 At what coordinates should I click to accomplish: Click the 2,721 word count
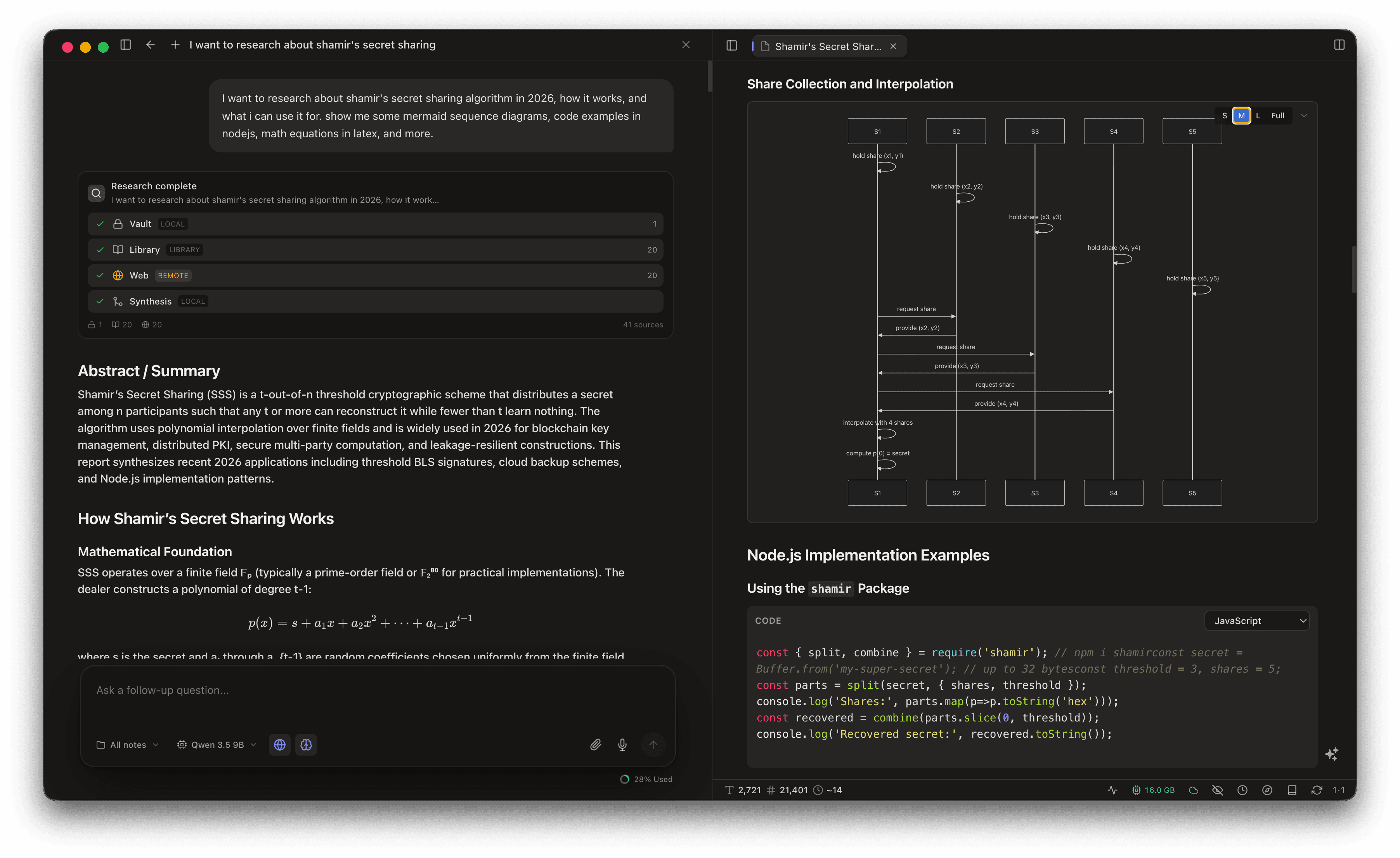[x=743, y=790]
